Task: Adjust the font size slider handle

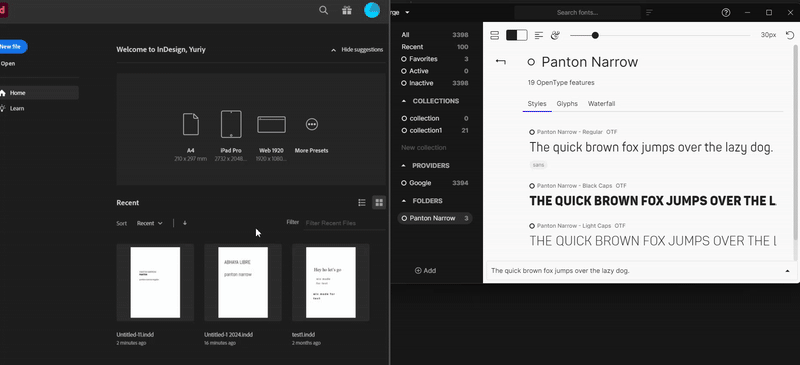Action: 595,35
